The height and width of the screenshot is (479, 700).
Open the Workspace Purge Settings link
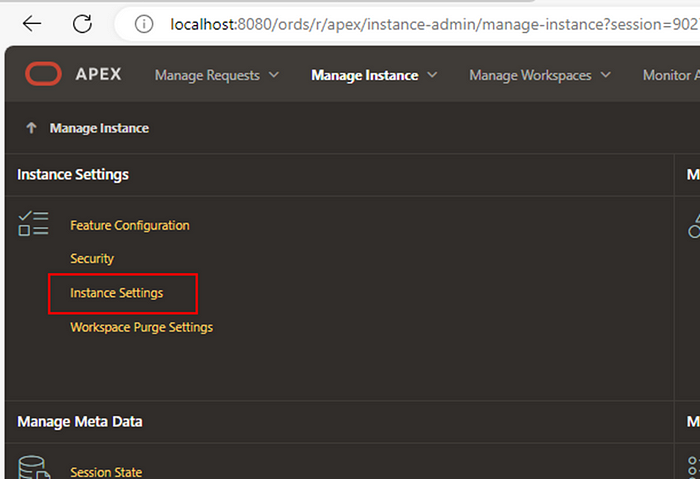pos(142,327)
